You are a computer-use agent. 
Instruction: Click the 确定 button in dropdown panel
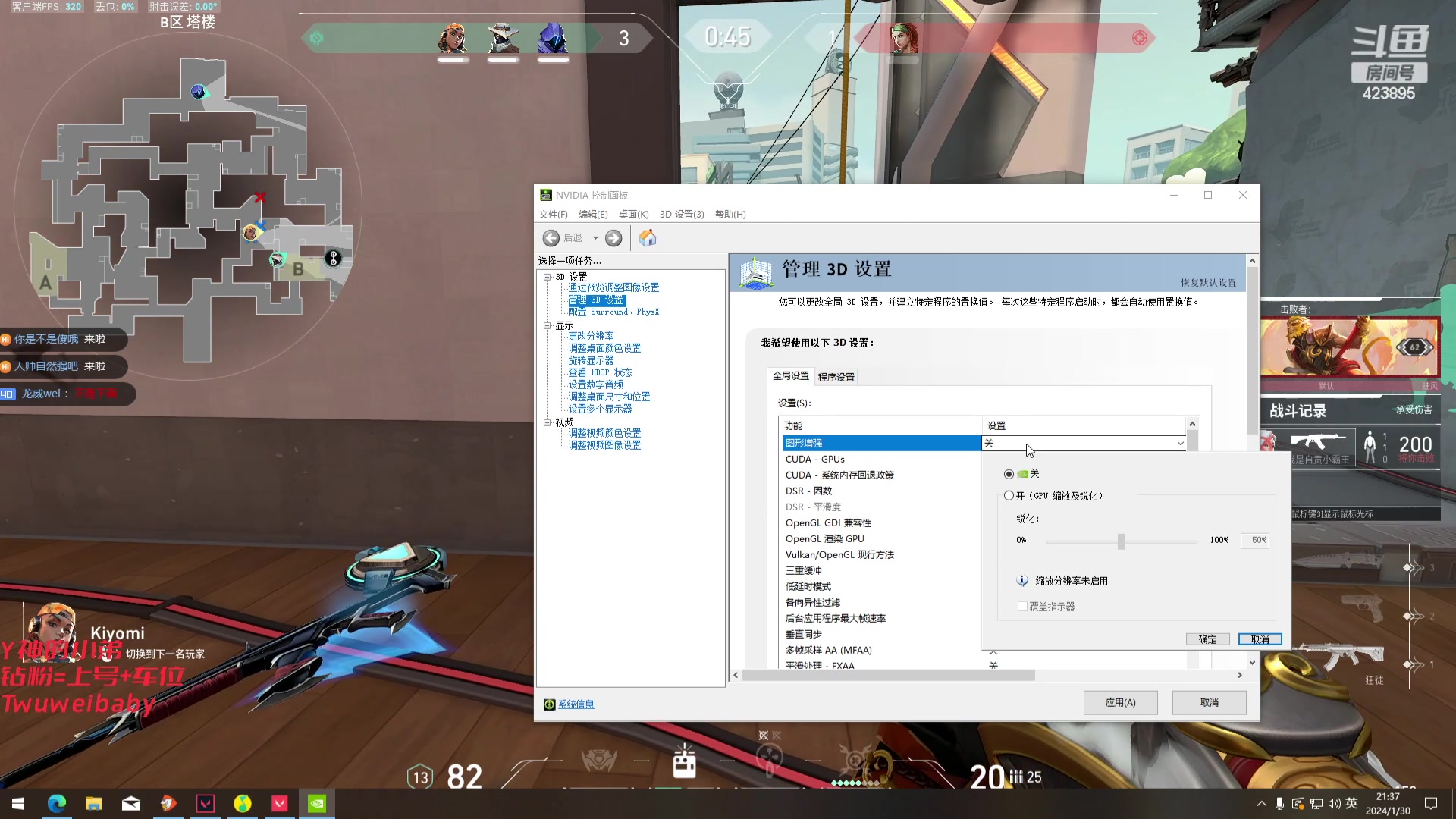tap(1207, 640)
